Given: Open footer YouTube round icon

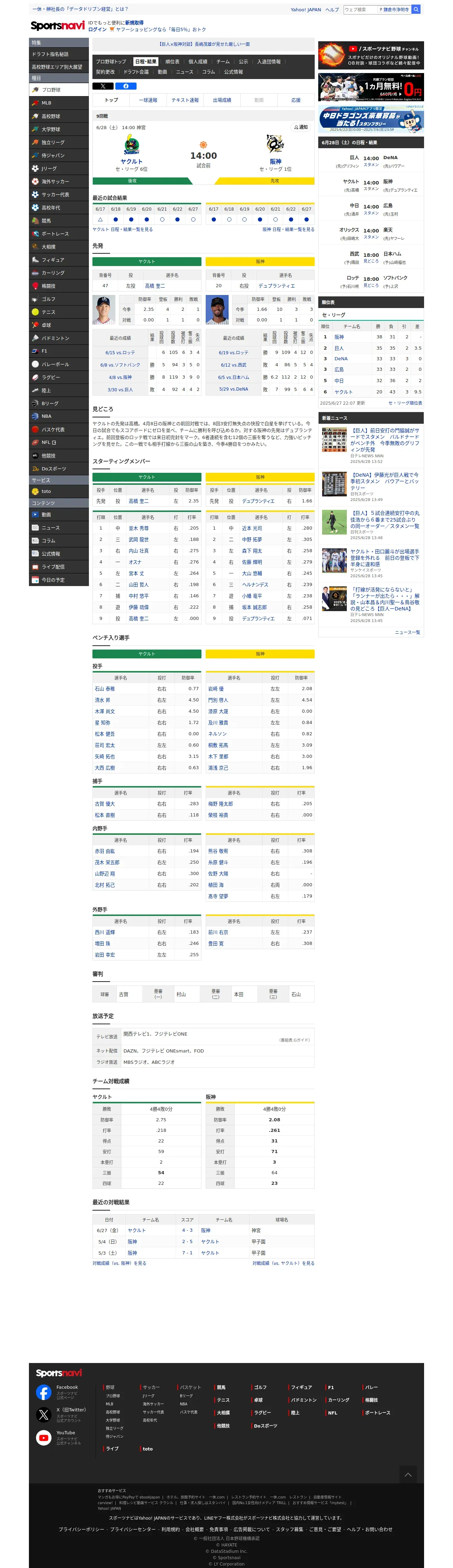Looking at the screenshot, I should pyautogui.click(x=44, y=1437).
